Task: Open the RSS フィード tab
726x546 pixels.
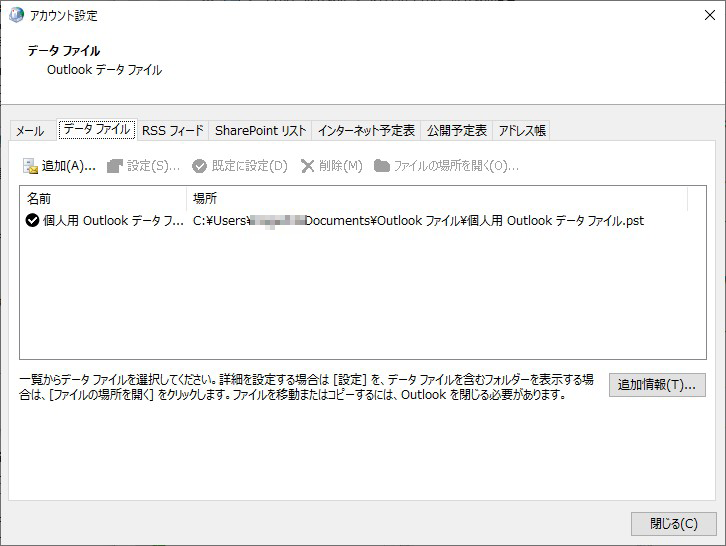Action: pyautogui.click(x=173, y=131)
